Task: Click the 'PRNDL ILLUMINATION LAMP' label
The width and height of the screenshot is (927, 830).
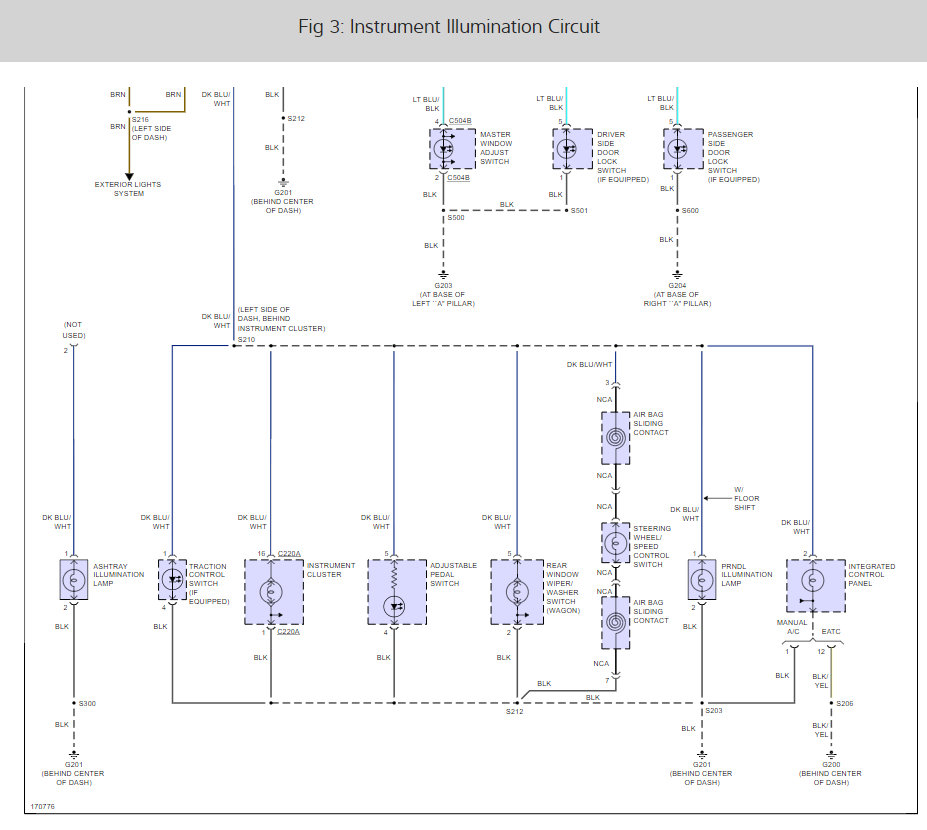Action: pos(747,575)
